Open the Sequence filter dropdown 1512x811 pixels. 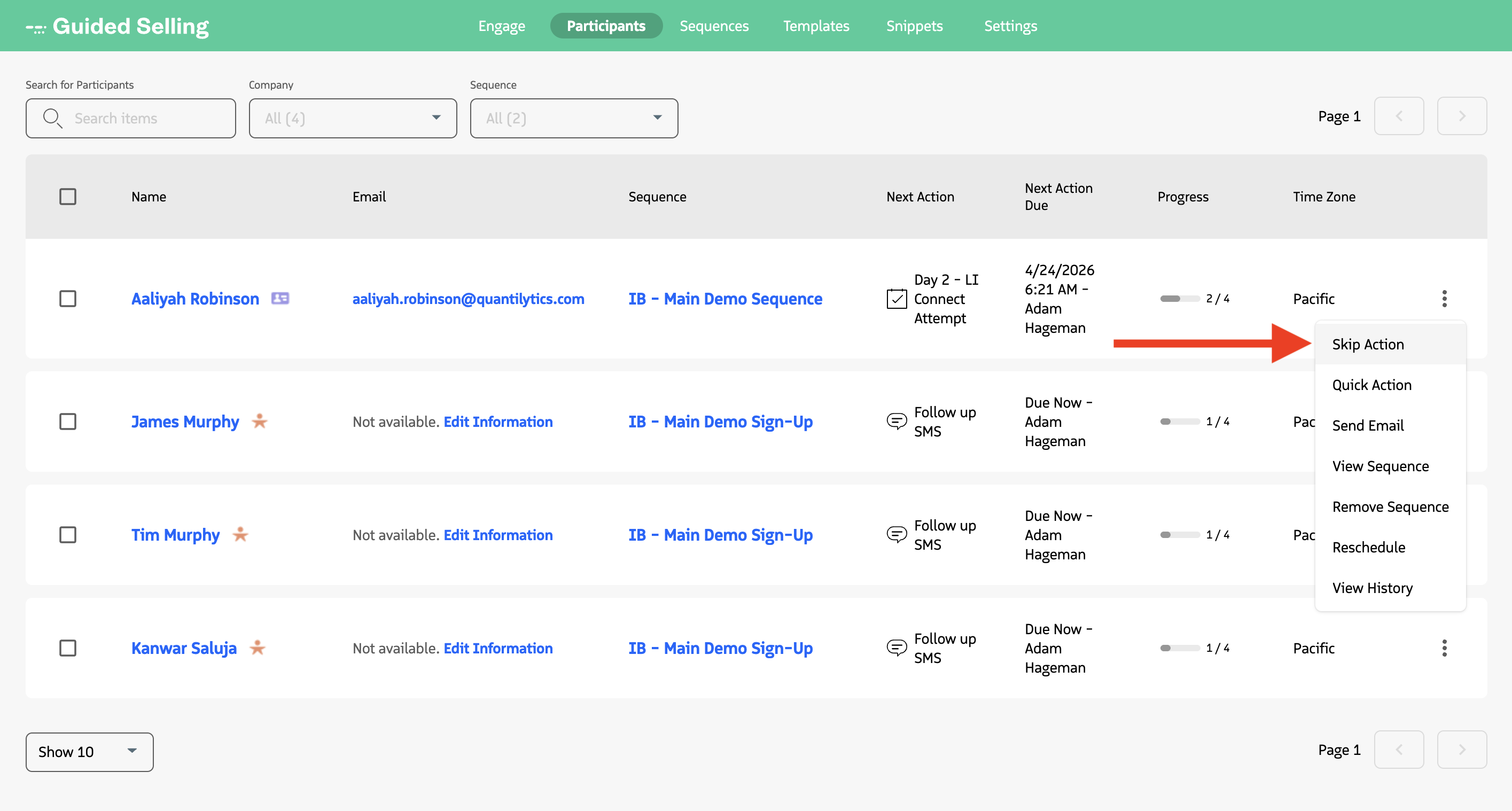point(573,118)
